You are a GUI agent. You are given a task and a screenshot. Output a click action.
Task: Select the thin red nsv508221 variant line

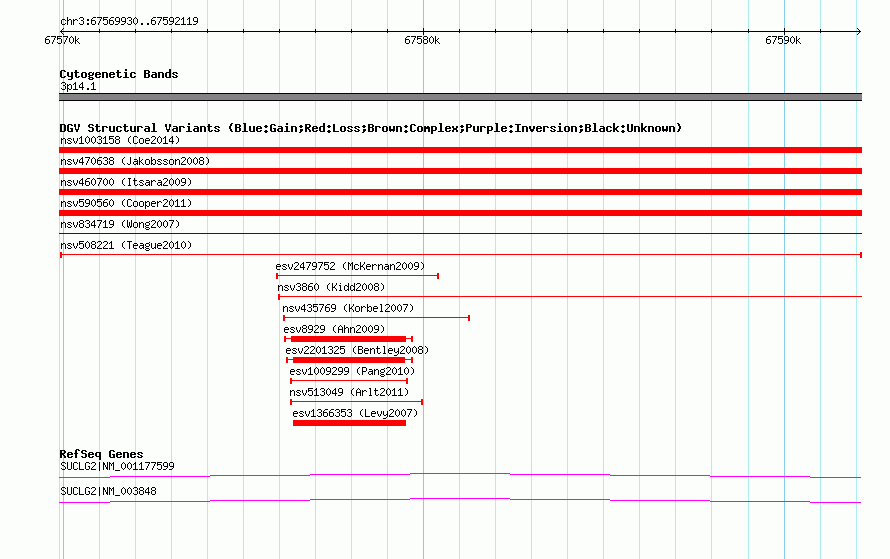461,255
